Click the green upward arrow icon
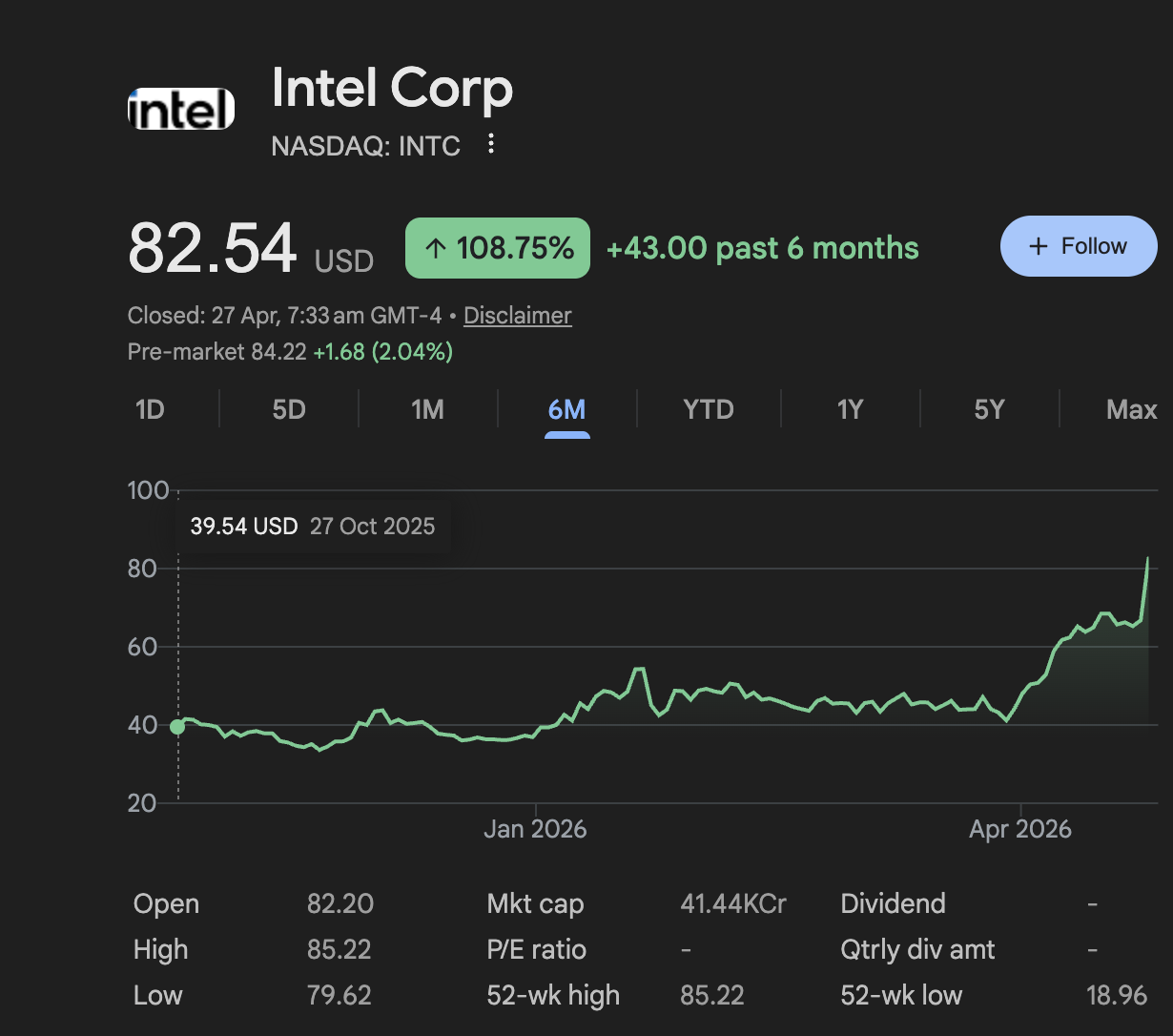1173x1036 pixels. point(437,247)
